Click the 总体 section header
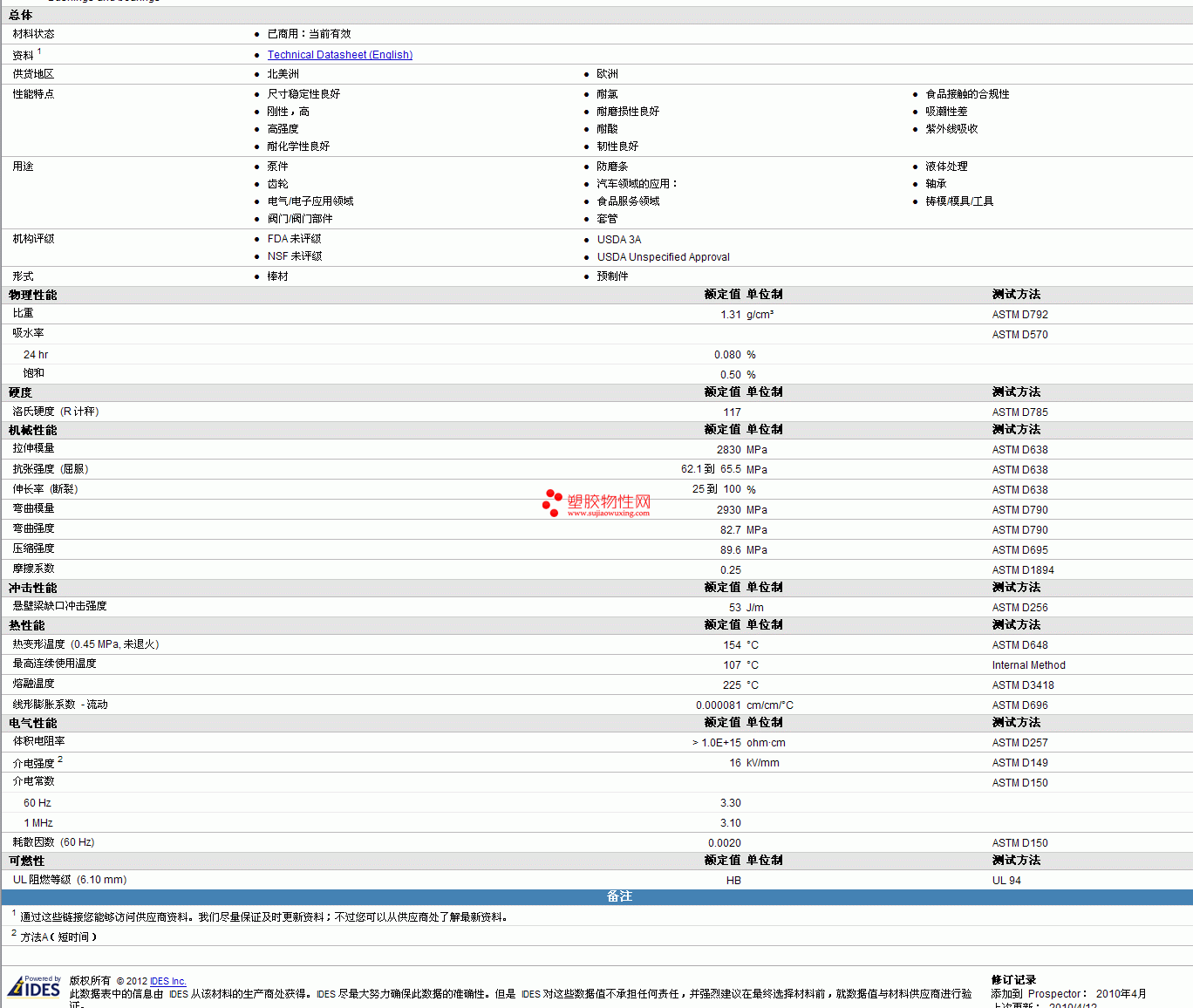This screenshot has height=1008, width=1193. (20, 15)
